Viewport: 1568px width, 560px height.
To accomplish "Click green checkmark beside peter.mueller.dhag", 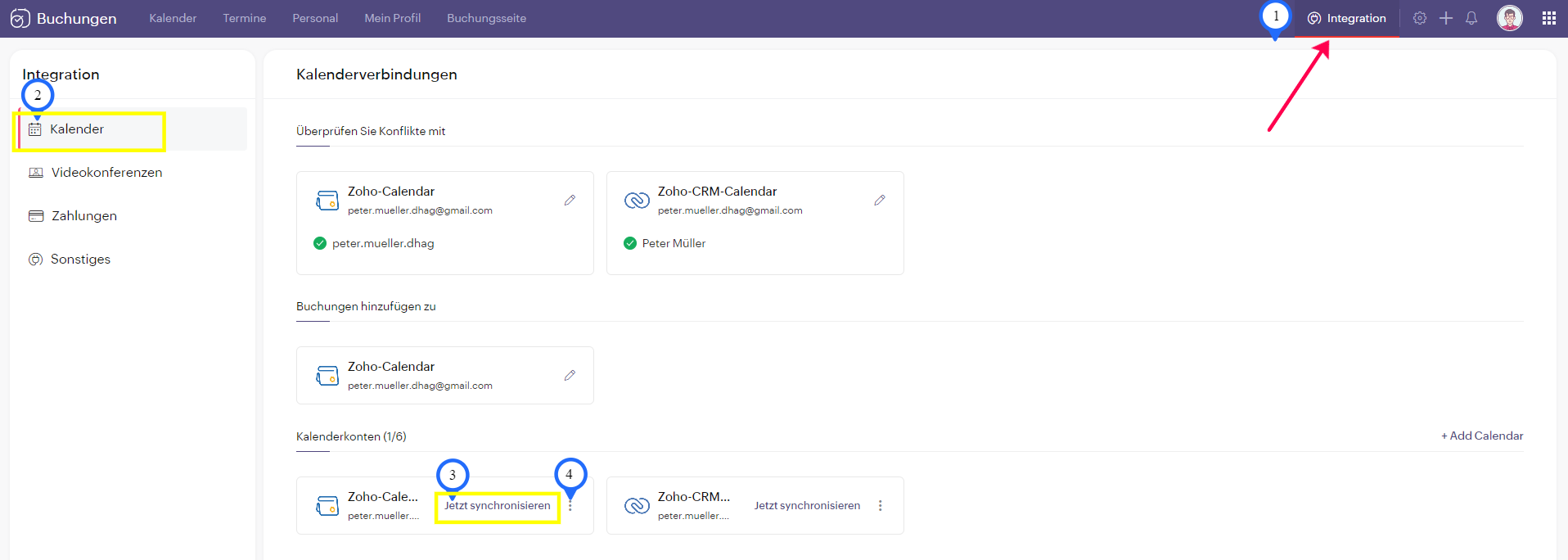I will 320,243.
